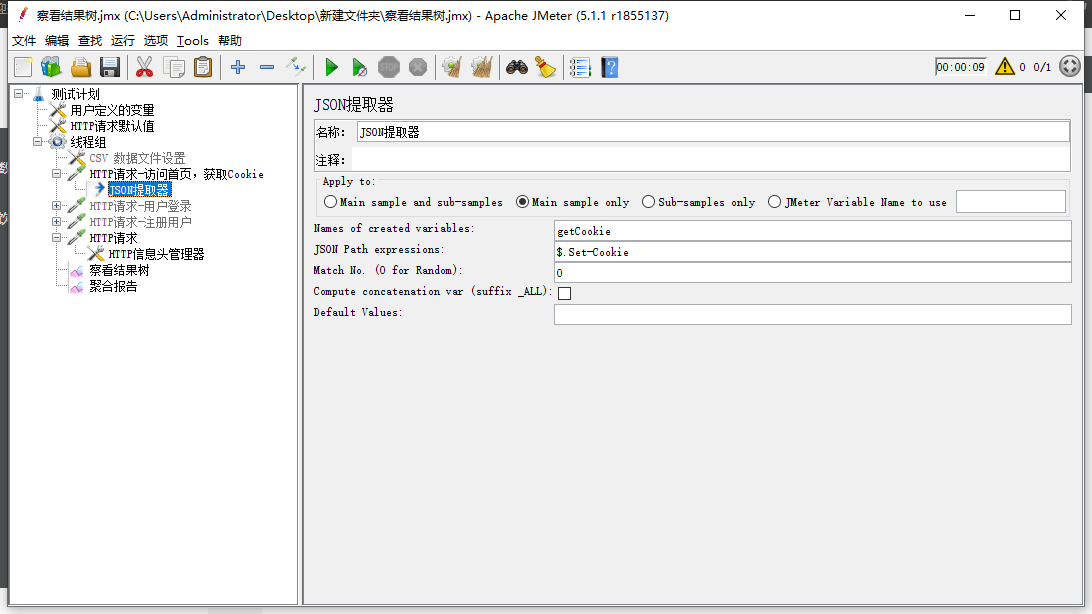Select CSV 数据文件设置 tree item
1092x614 pixels.
pyautogui.click(x=137, y=158)
